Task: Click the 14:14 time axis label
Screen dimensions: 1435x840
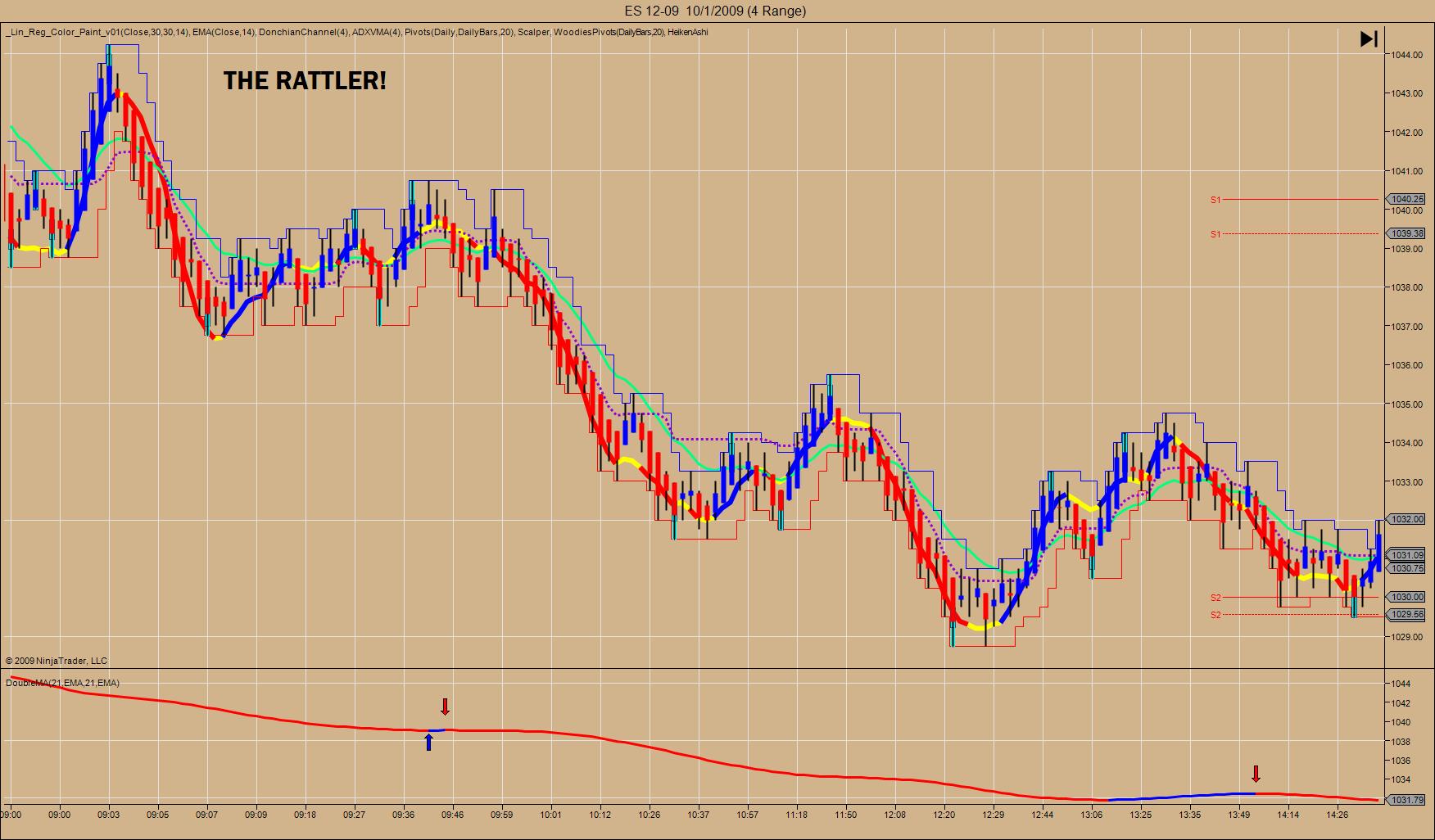Action: (1288, 815)
